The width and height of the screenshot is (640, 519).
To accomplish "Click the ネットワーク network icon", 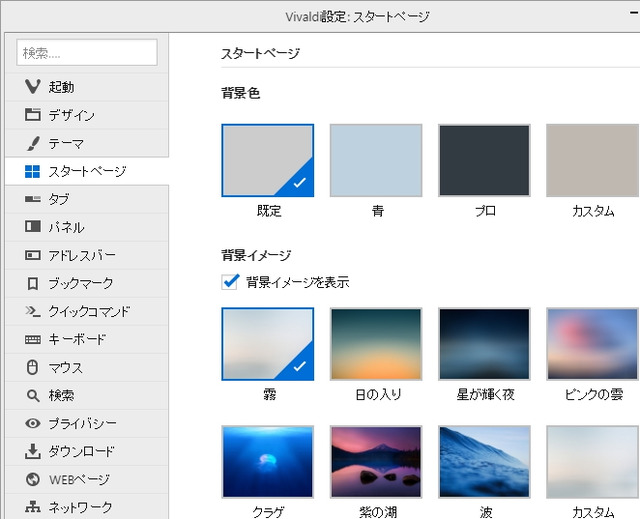I will 33,507.
